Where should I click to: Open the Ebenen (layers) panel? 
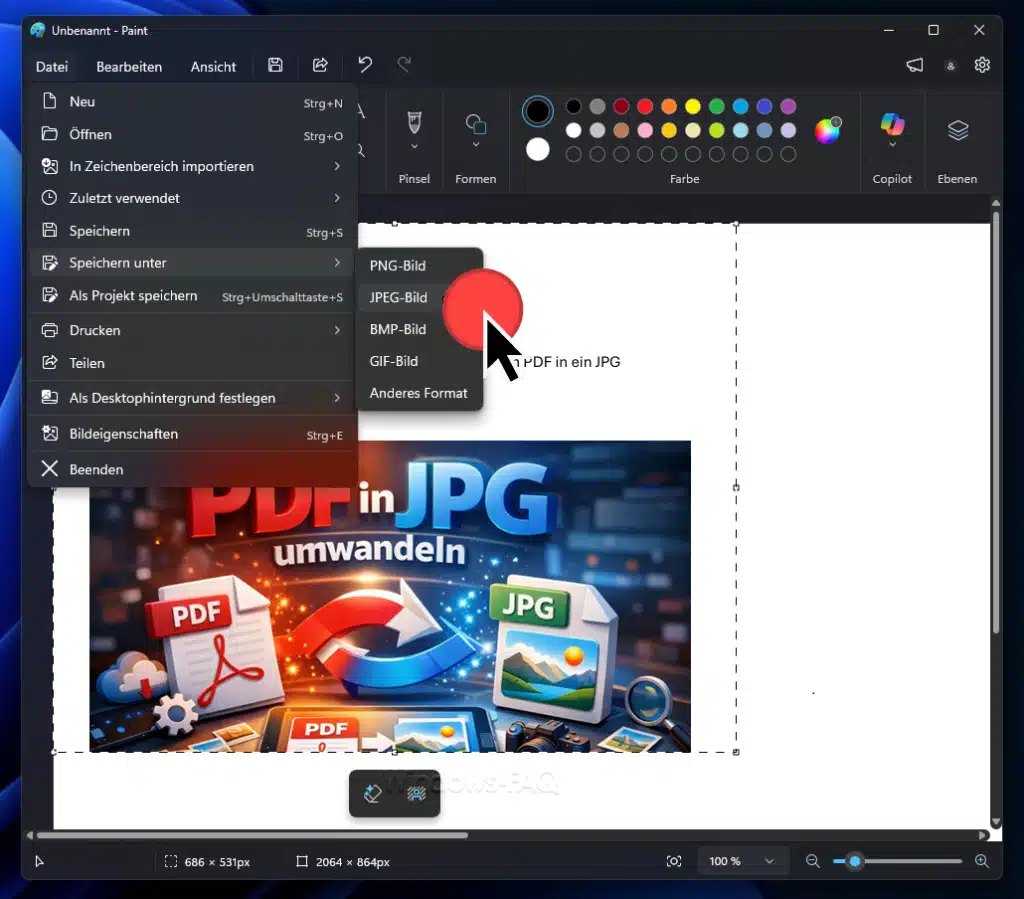(x=957, y=130)
